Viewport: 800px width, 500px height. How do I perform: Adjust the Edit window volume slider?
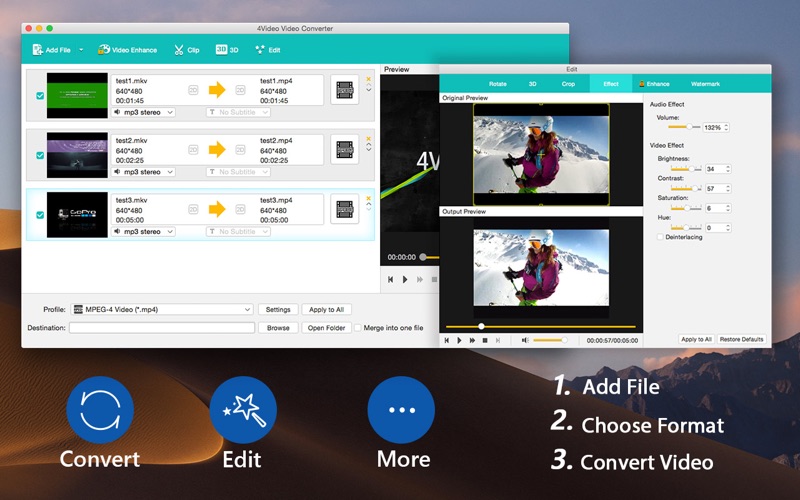point(550,340)
